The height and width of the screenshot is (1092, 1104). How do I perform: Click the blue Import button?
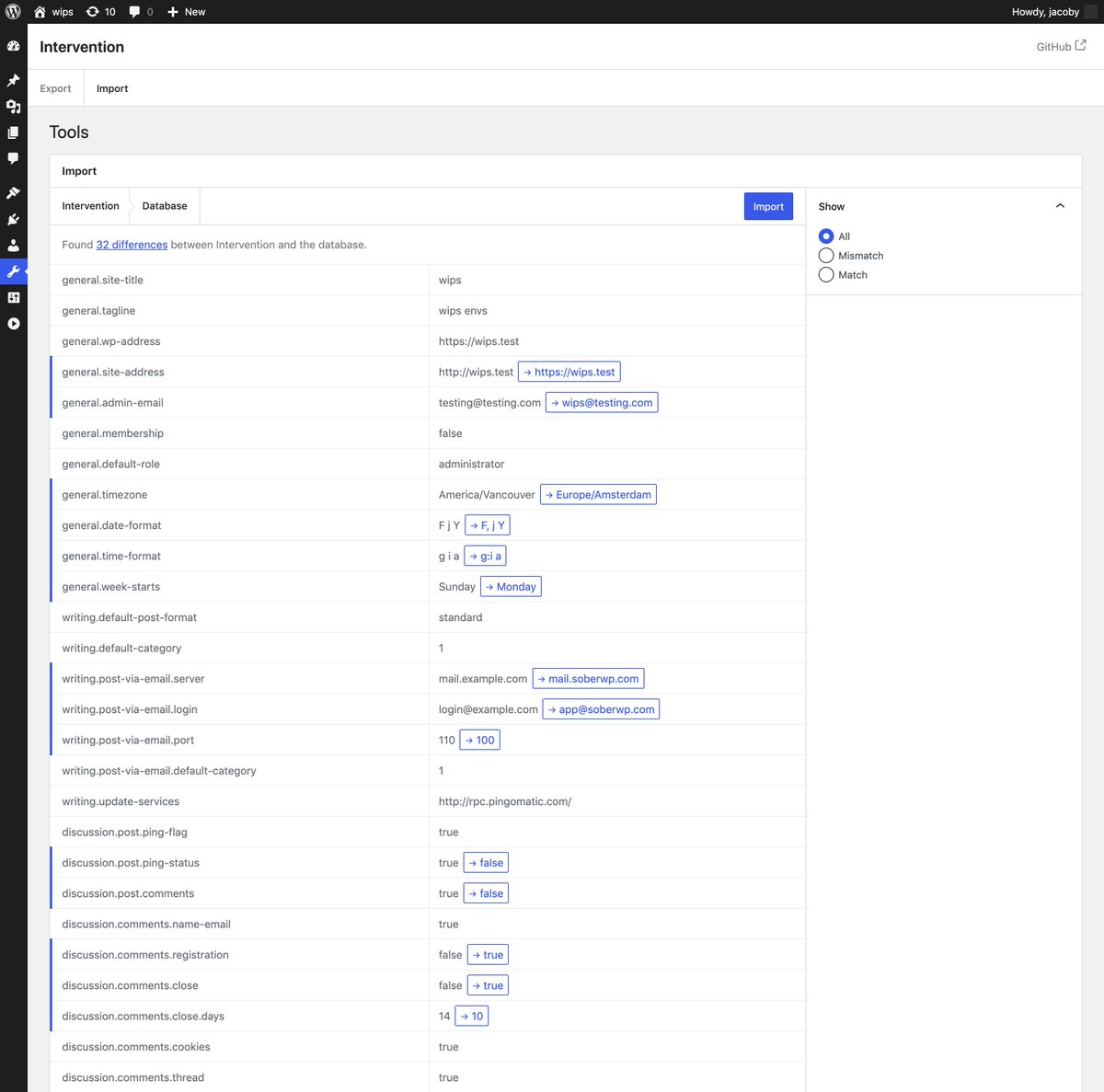(x=768, y=206)
